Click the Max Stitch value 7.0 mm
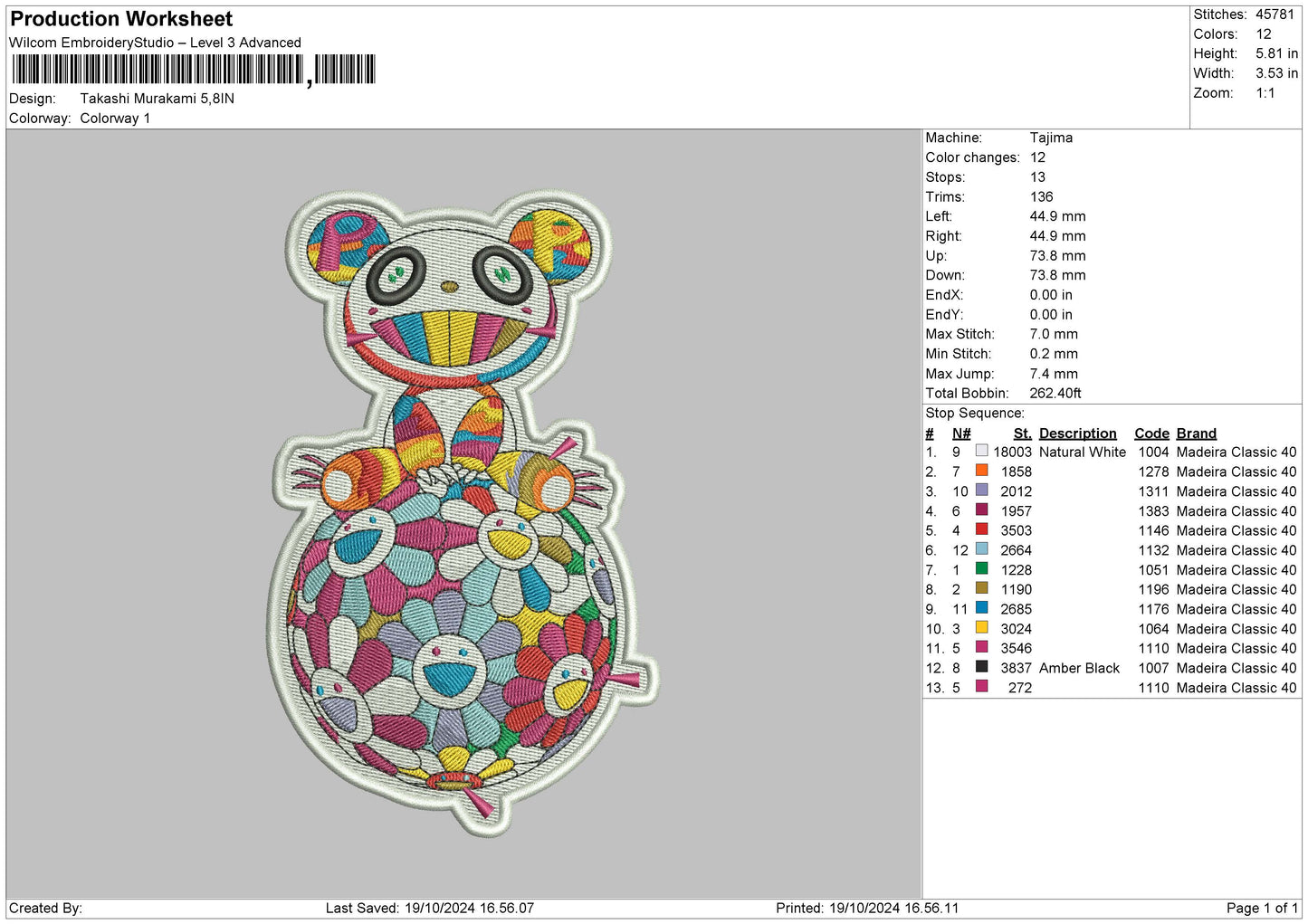Image resolution: width=1308 pixels, height=924 pixels. [x=1054, y=334]
